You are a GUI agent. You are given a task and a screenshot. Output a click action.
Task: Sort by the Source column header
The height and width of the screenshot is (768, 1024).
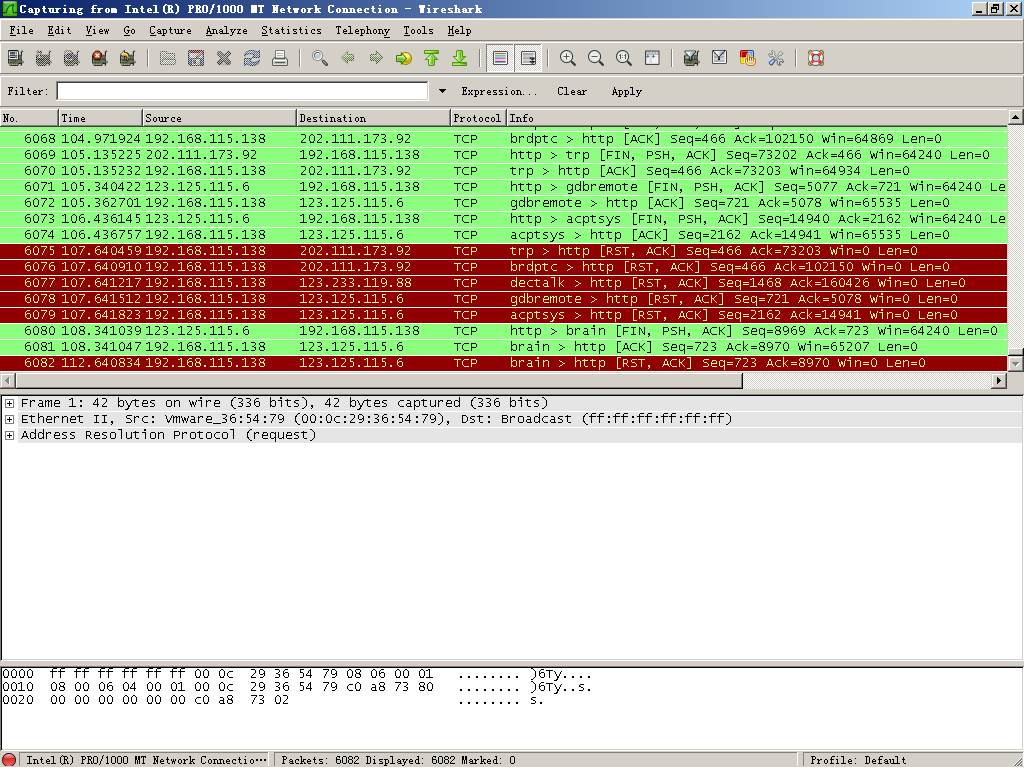(x=219, y=118)
